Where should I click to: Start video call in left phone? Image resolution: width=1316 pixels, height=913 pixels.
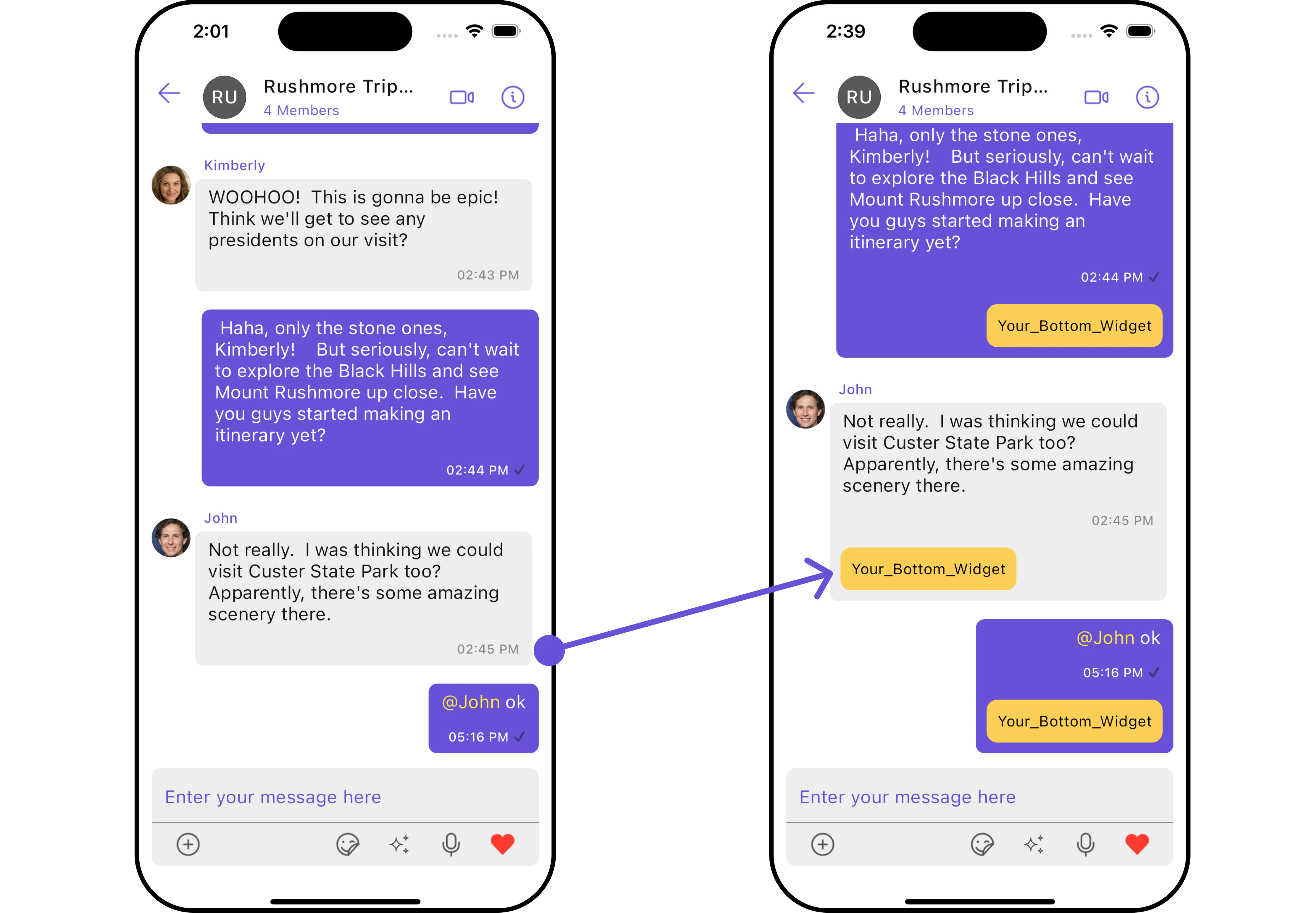click(462, 97)
